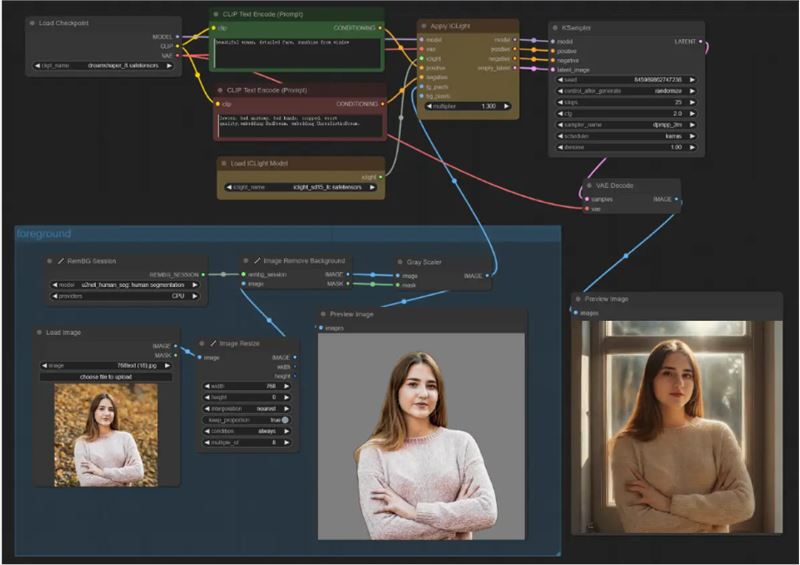This screenshot has width=800, height=565.
Task: Collapse the KSampler node via its title dot
Action: tap(555, 28)
